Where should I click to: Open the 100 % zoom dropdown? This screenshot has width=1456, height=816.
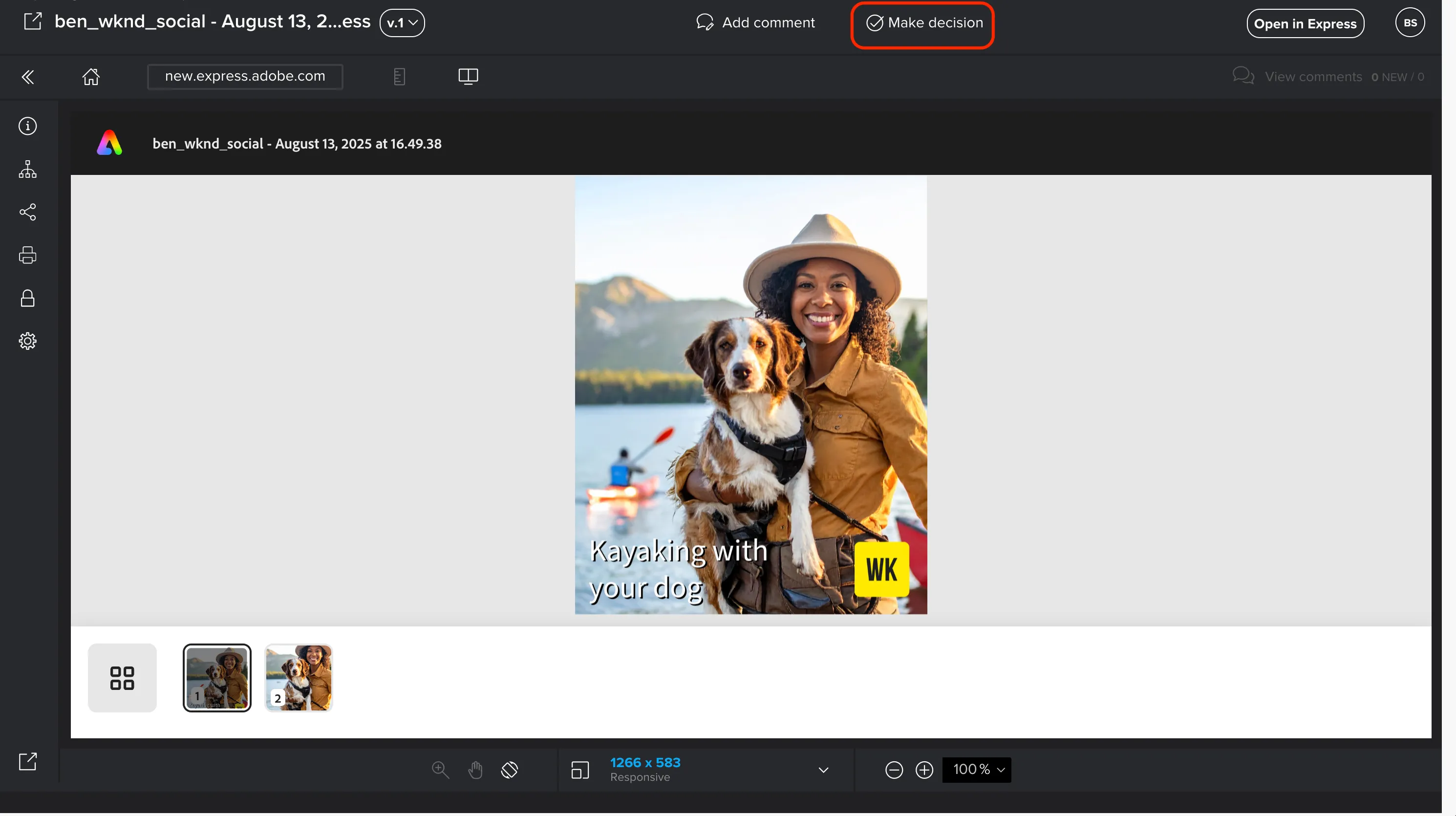977,770
